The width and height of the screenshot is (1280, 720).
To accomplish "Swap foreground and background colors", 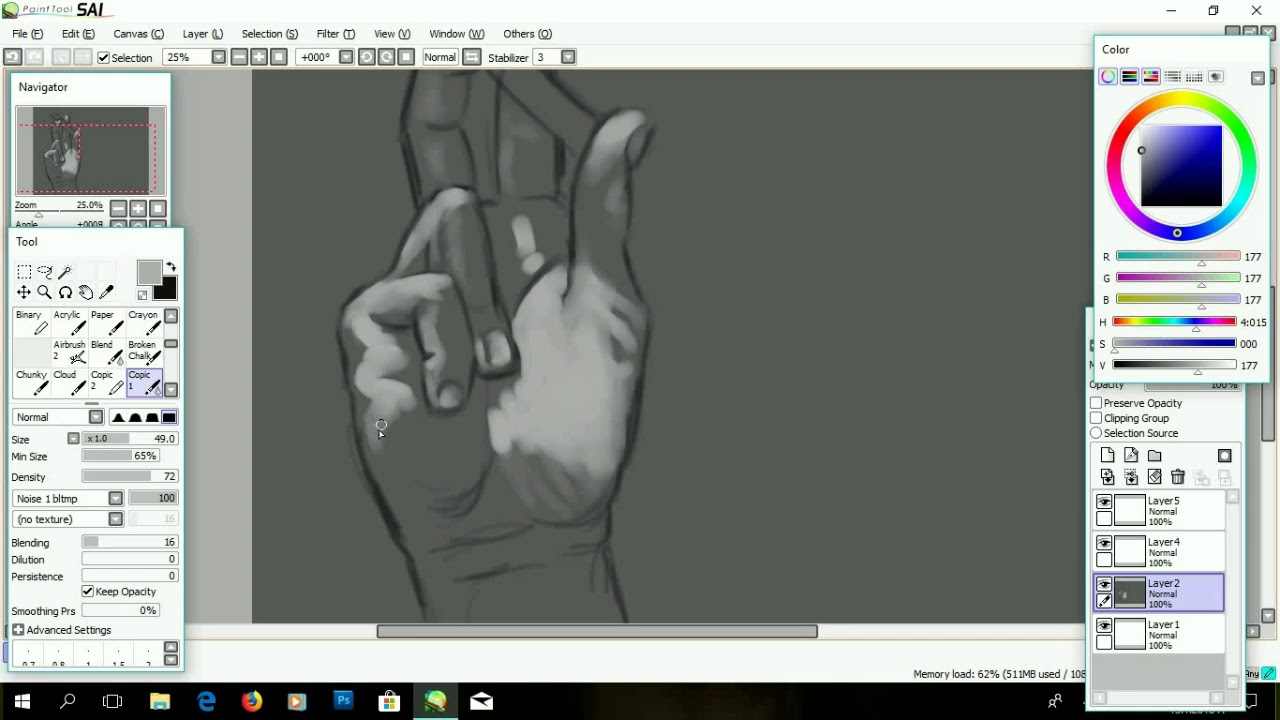I will click(x=171, y=267).
